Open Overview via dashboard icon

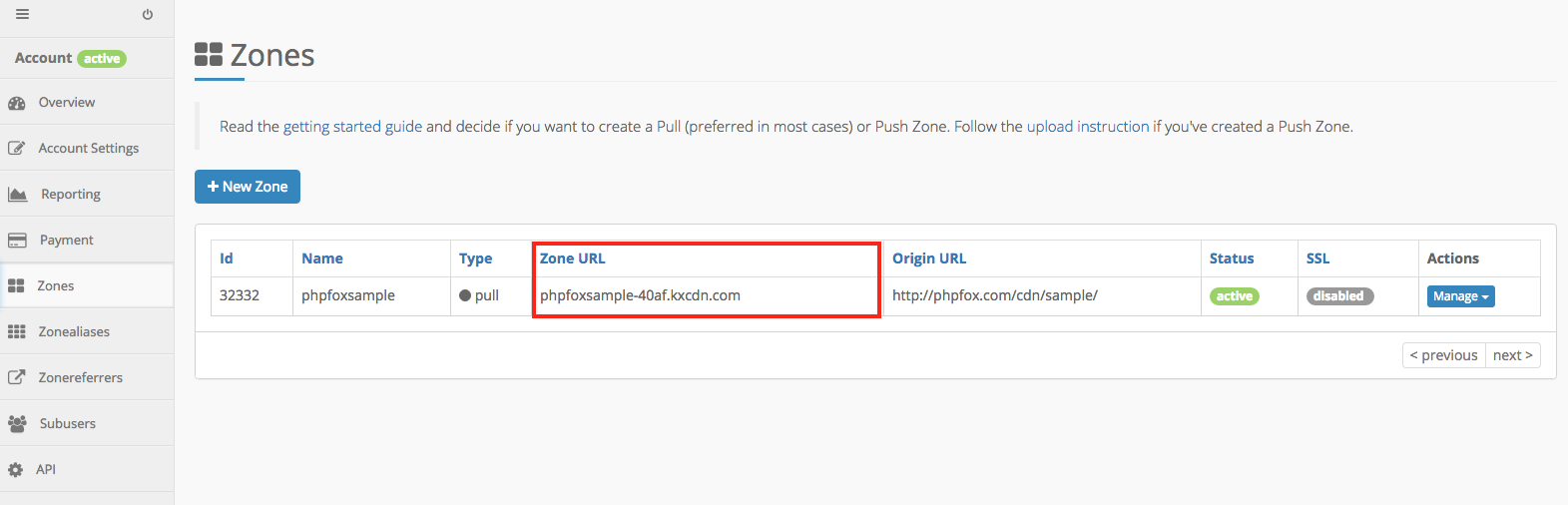(x=17, y=103)
